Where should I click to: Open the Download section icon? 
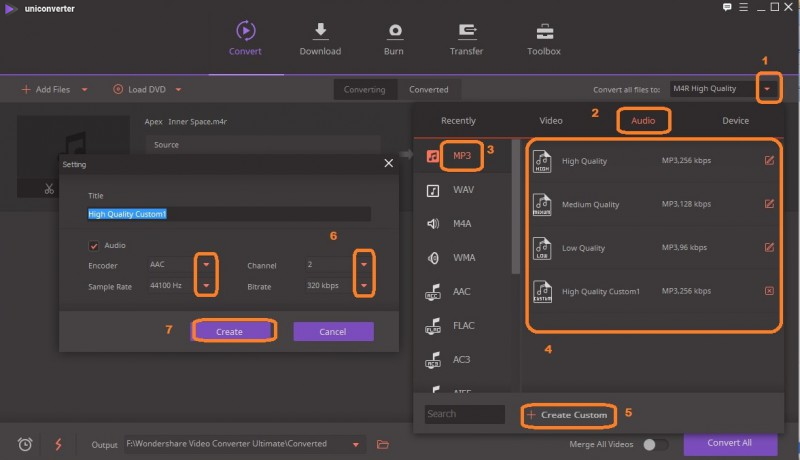click(x=320, y=31)
